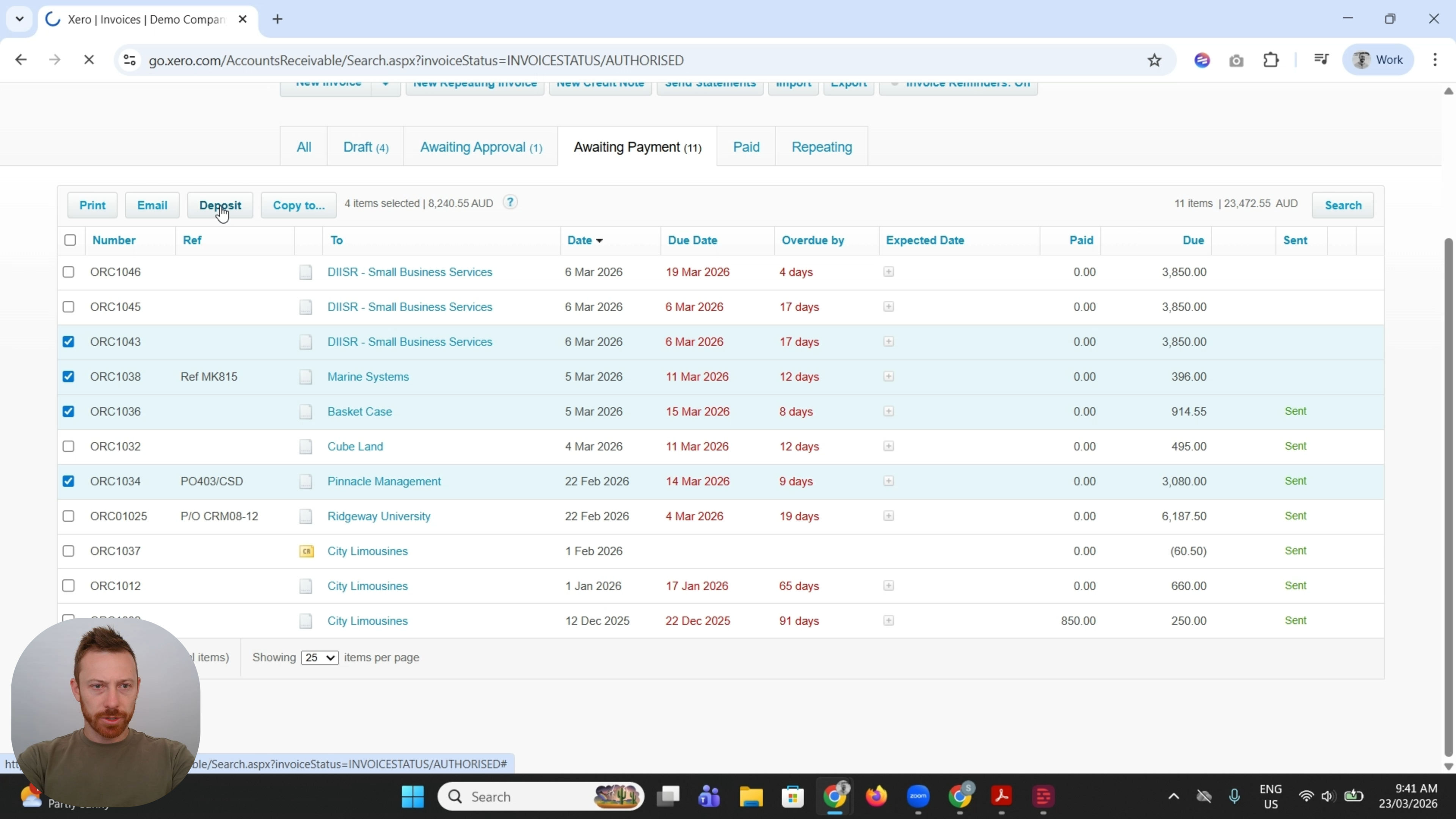This screenshot has width=1456, height=819.
Task: Check the box for invoice ORC1046
Action: click(68, 272)
